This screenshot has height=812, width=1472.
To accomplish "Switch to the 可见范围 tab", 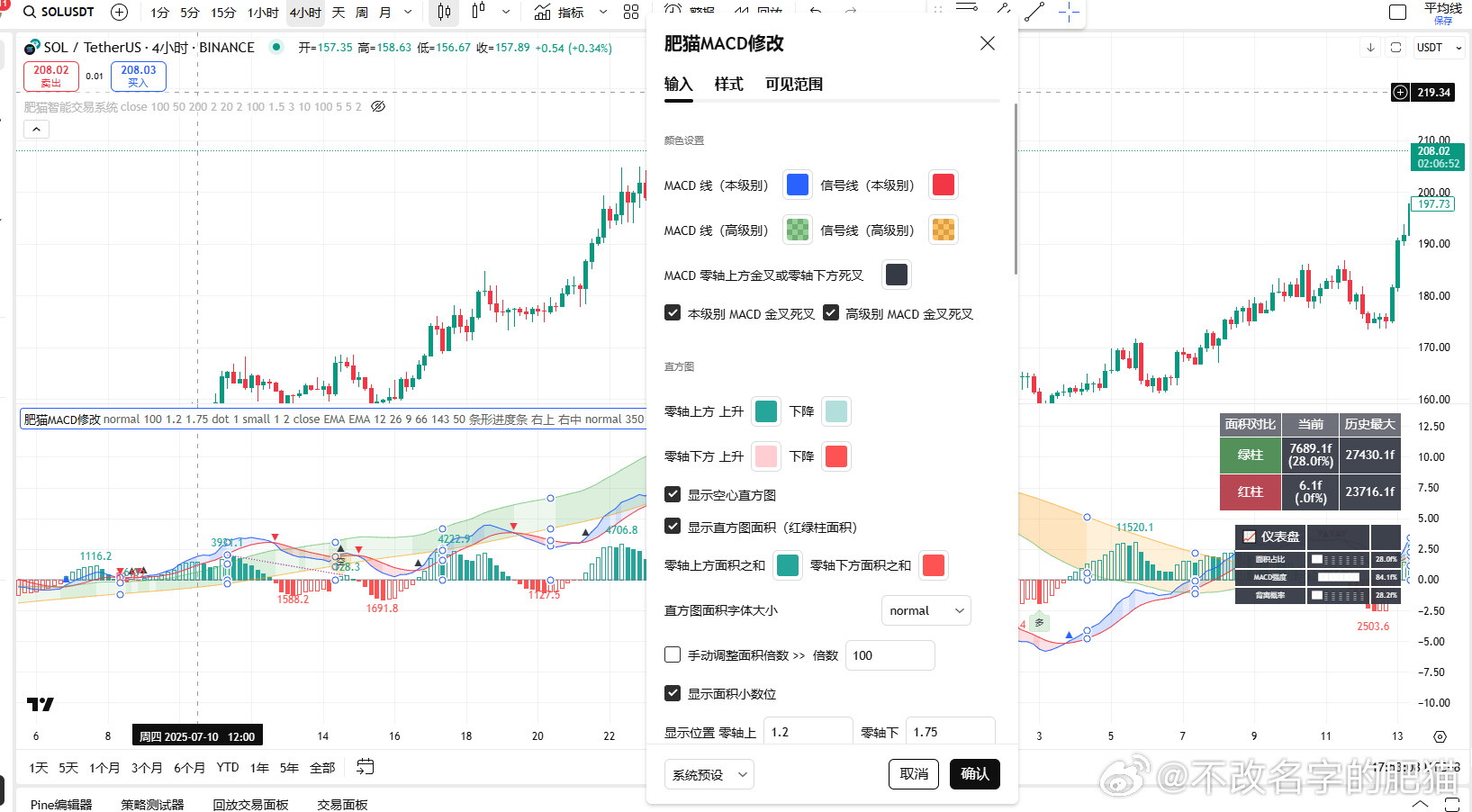I will (794, 85).
